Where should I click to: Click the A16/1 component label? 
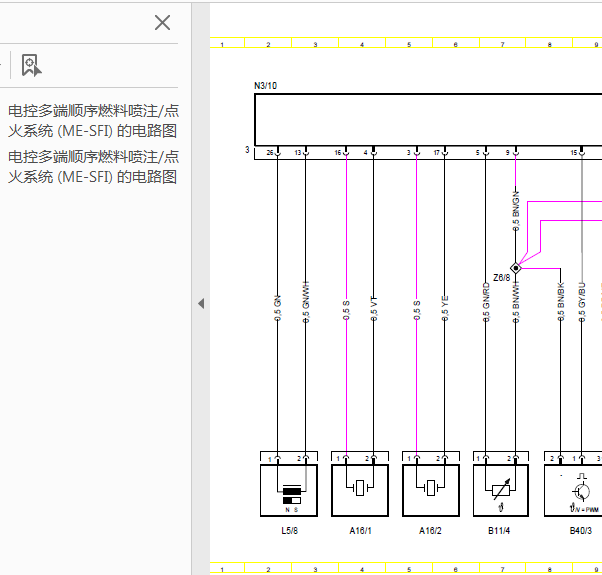(360, 530)
